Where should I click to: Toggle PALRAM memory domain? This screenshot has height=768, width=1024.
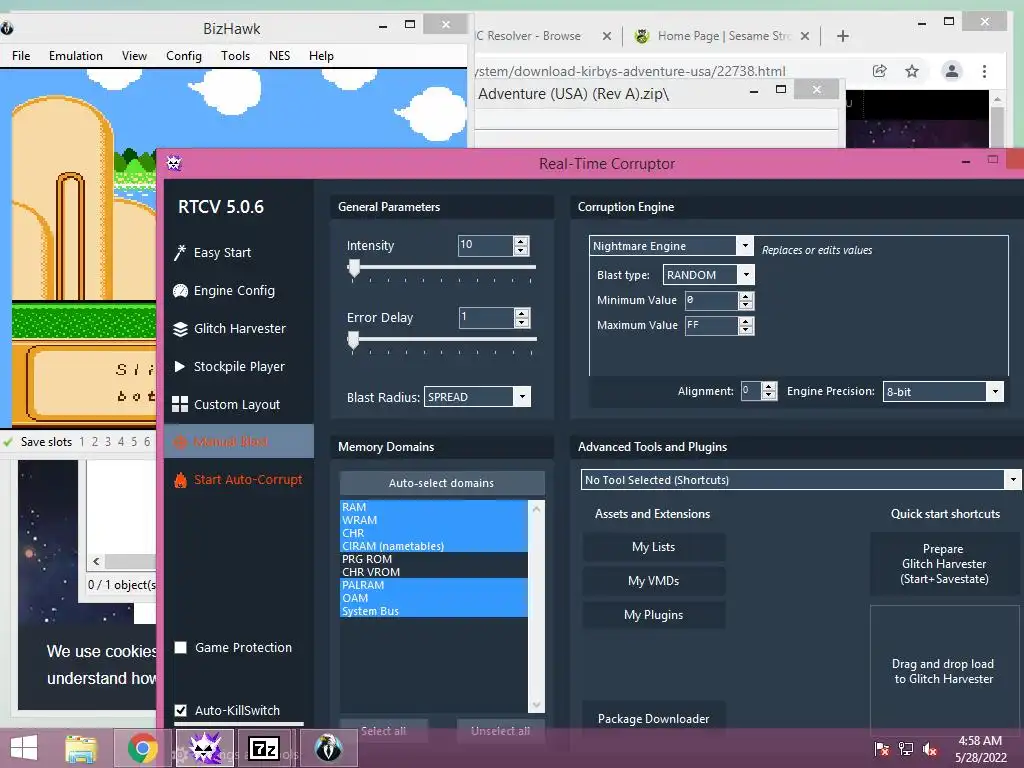(x=434, y=585)
